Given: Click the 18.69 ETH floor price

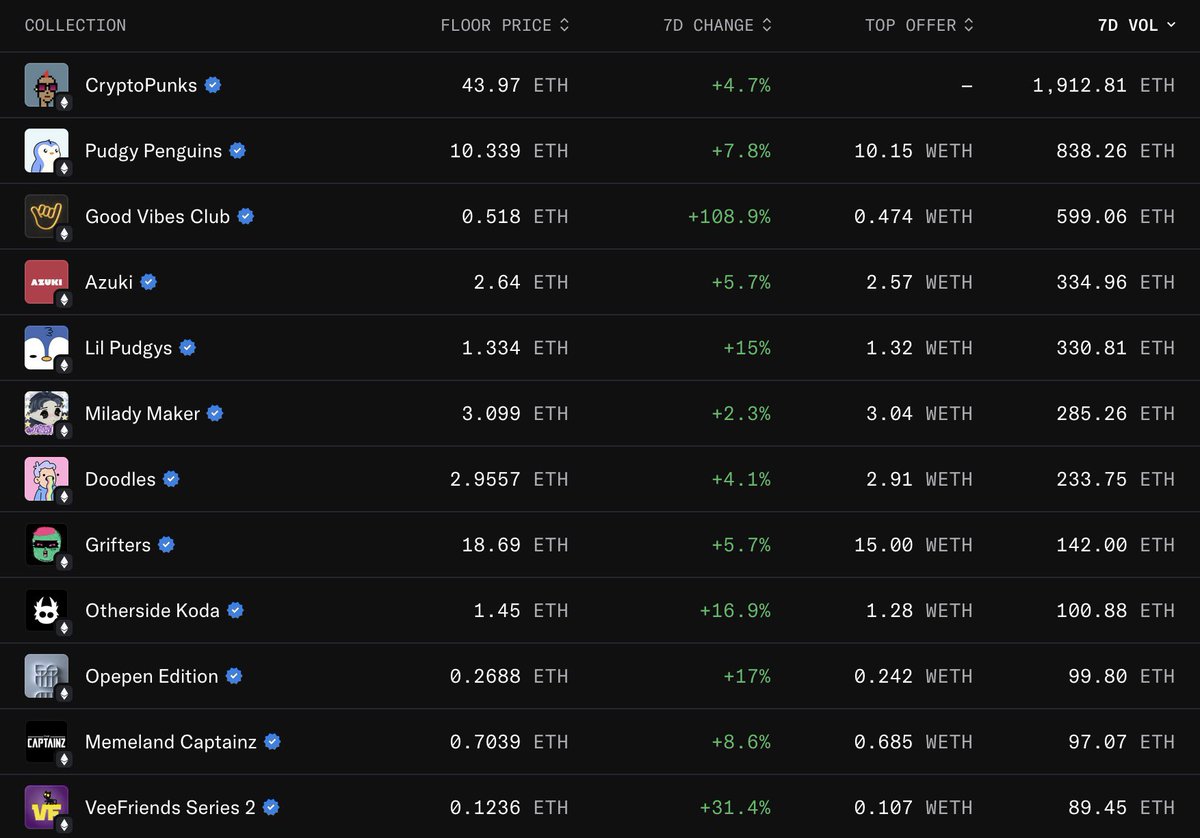Looking at the screenshot, I should (515, 545).
